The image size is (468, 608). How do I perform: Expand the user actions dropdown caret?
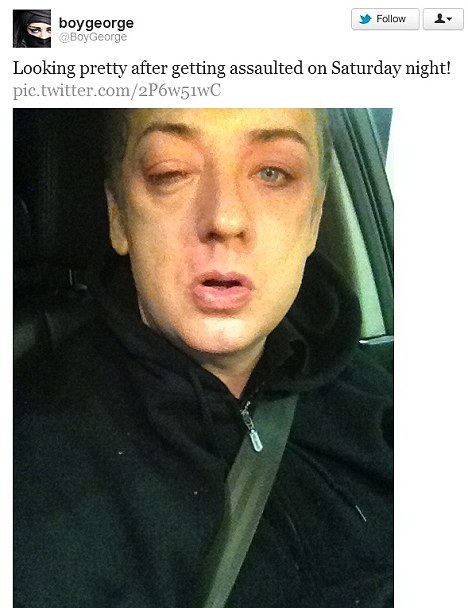point(449,19)
